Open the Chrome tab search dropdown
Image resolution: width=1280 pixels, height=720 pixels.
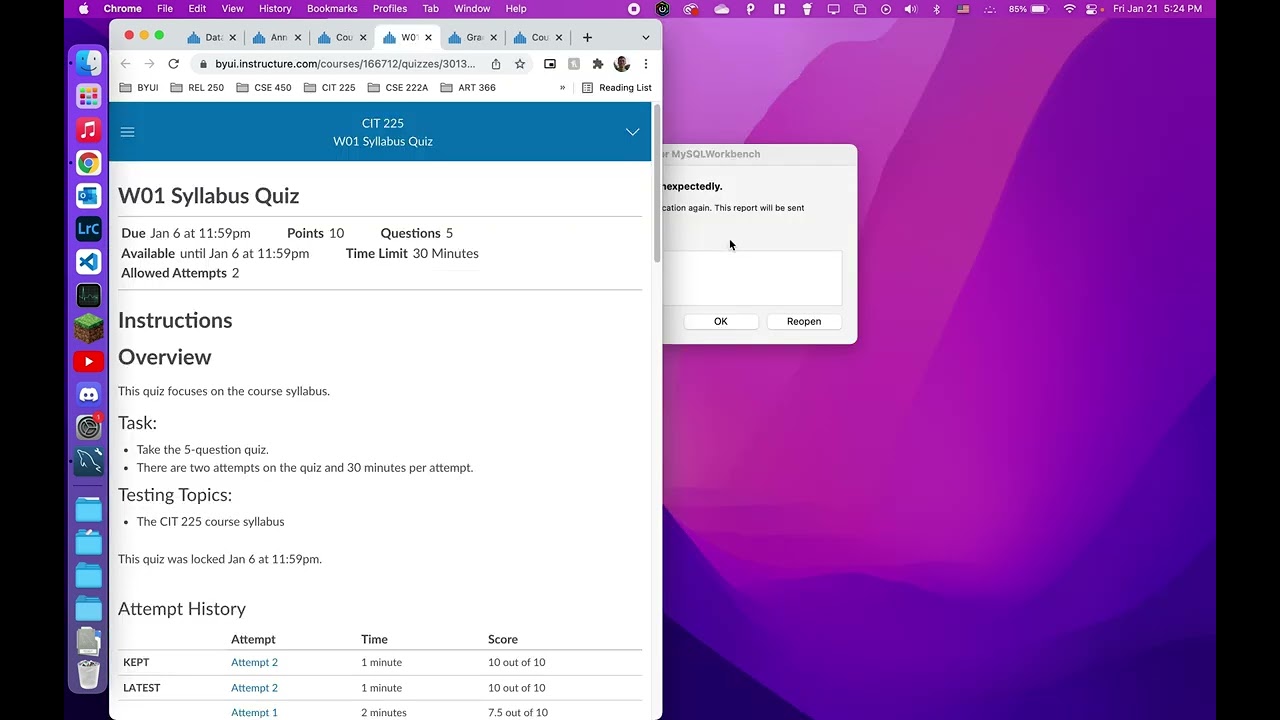tap(646, 37)
